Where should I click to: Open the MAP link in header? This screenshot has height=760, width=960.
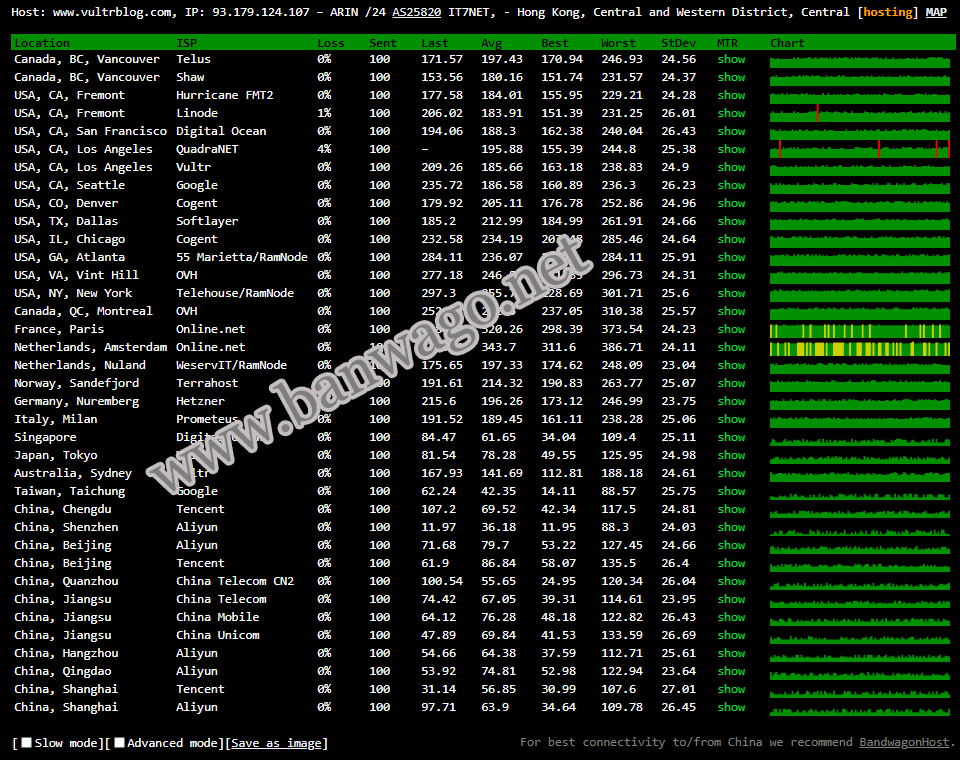click(x=936, y=12)
